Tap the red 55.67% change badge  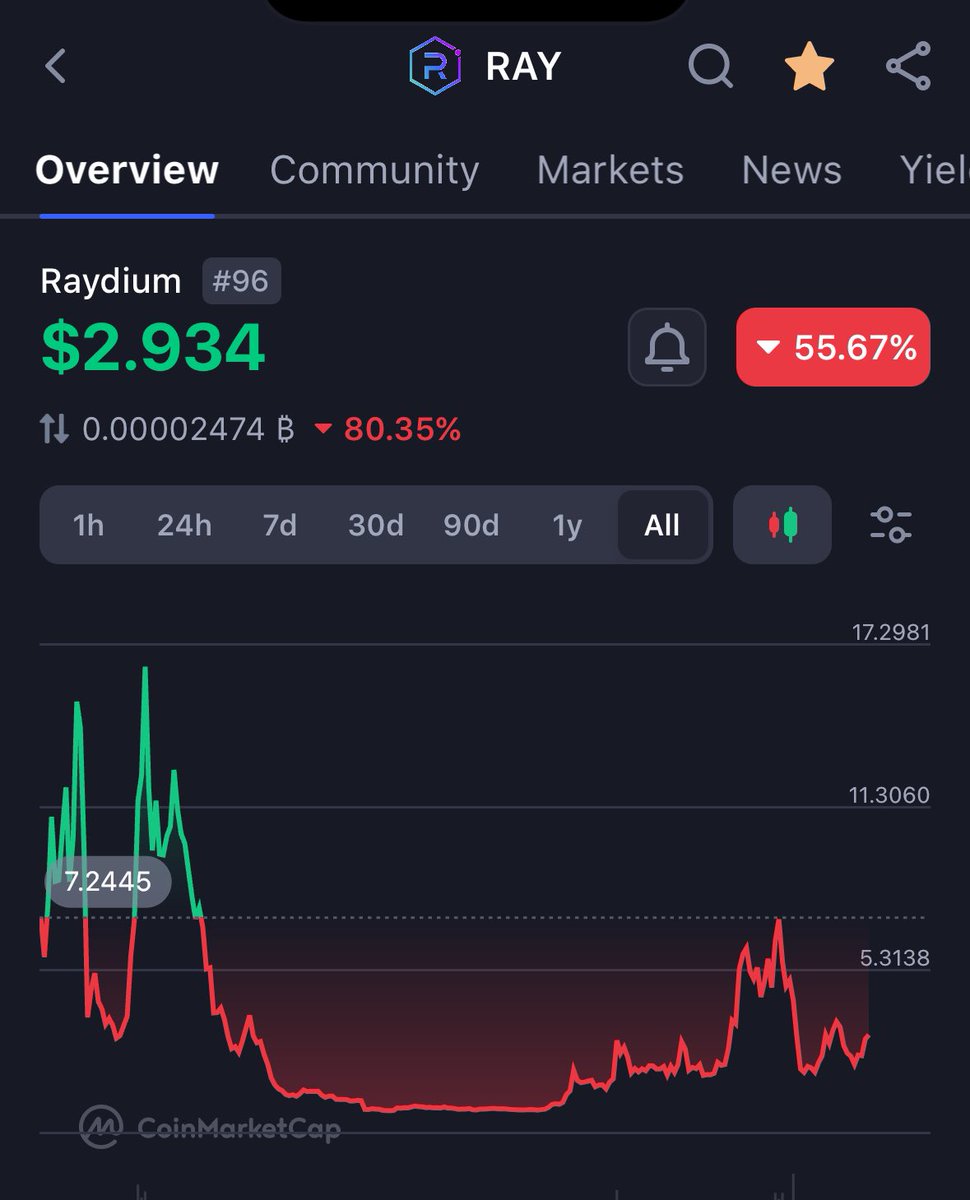pyautogui.click(x=833, y=347)
